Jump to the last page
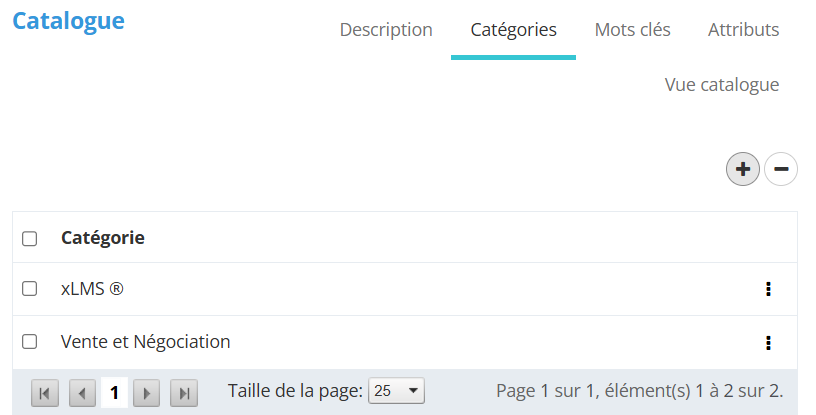The image size is (816, 415). (184, 393)
